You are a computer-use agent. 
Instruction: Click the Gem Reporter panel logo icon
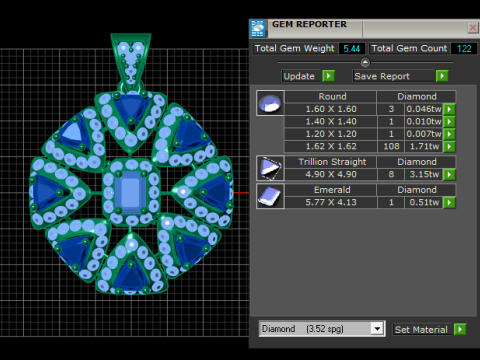[x=258, y=28]
